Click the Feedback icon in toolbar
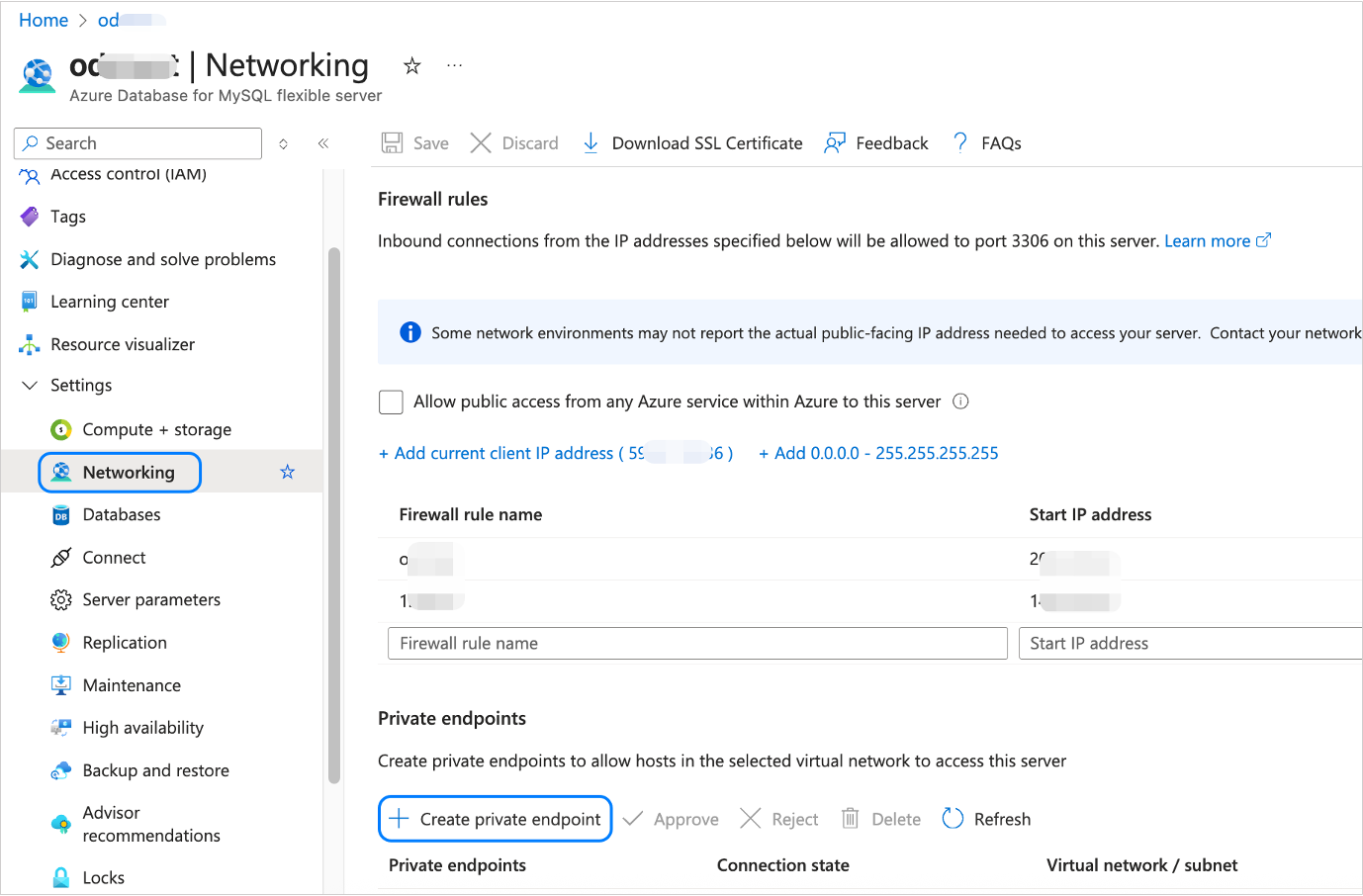This screenshot has width=1363, height=896. coord(835,143)
